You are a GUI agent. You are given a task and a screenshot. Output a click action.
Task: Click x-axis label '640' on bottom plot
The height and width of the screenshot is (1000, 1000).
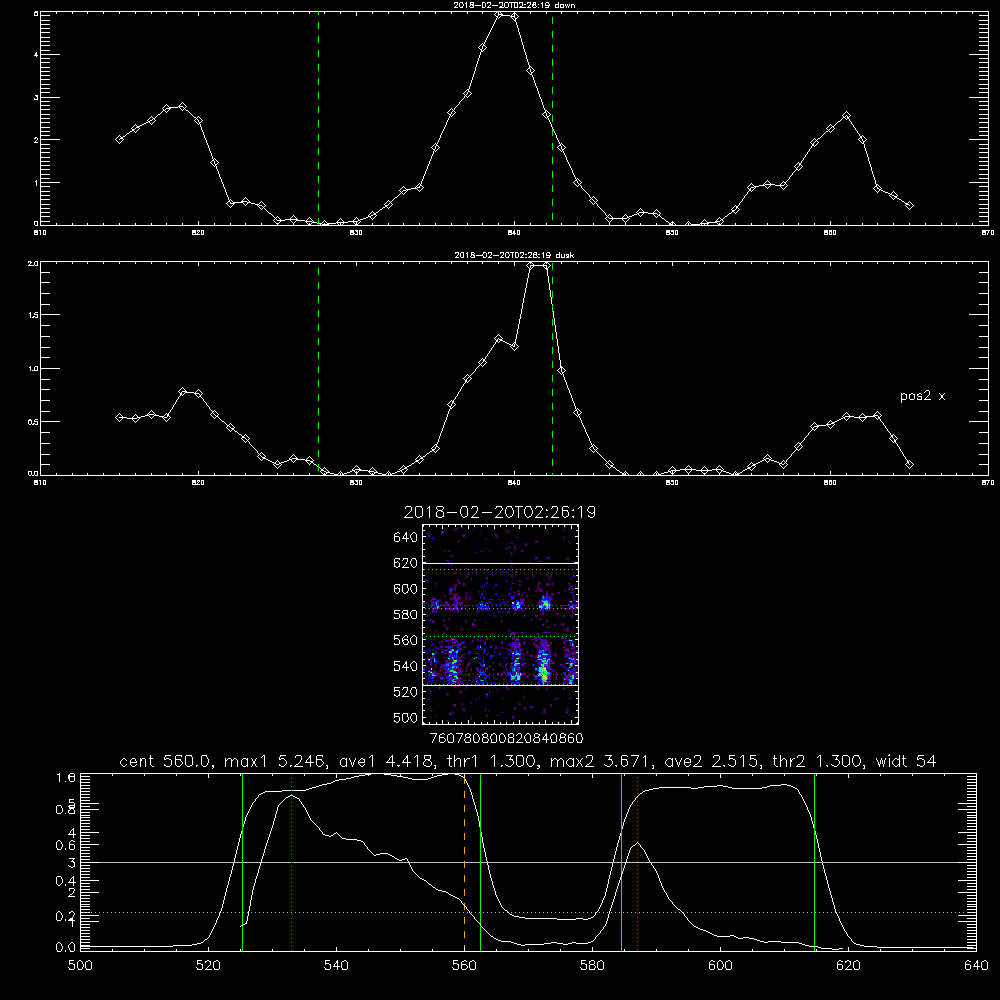[x=976, y=966]
